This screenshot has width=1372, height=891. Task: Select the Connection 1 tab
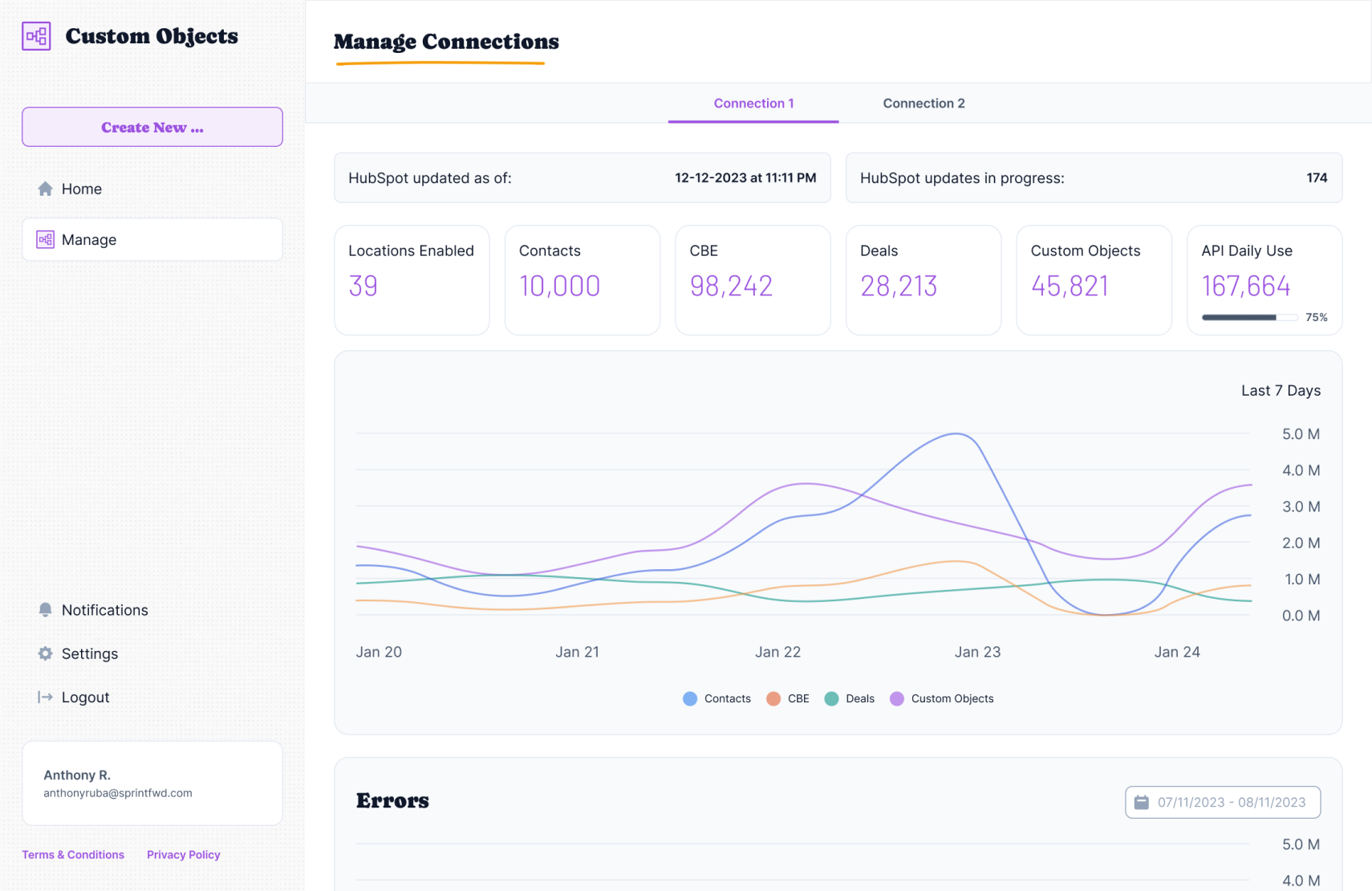[753, 104]
